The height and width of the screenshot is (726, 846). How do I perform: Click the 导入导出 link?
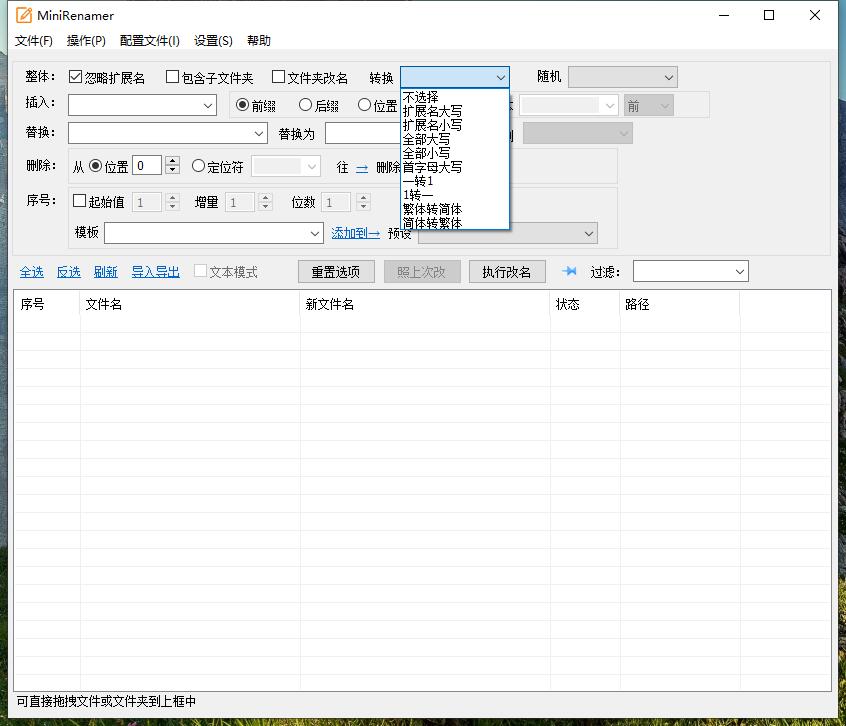155,271
